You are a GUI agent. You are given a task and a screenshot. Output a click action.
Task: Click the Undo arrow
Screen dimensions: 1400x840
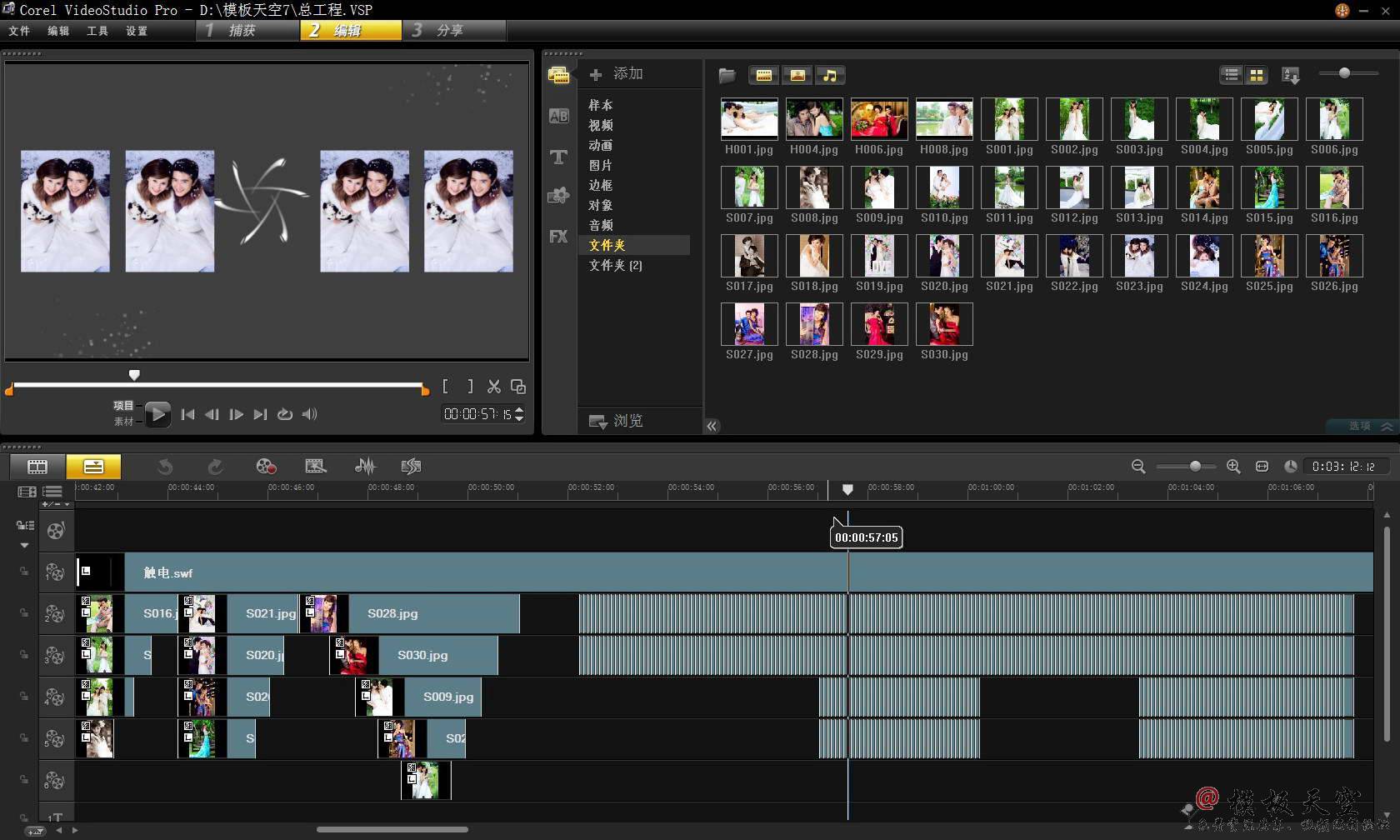165,467
